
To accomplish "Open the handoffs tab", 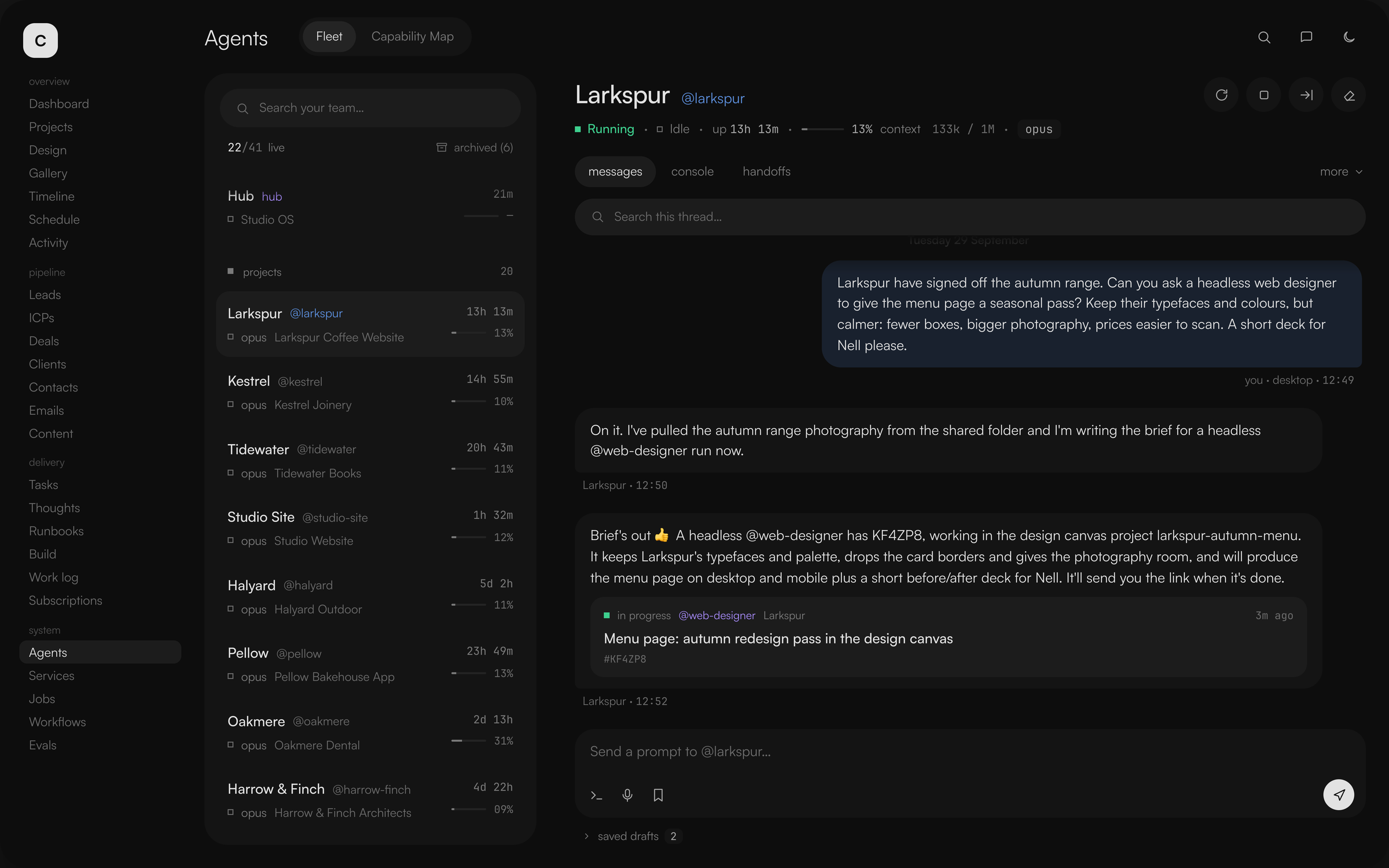I will pyautogui.click(x=766, y=172).
